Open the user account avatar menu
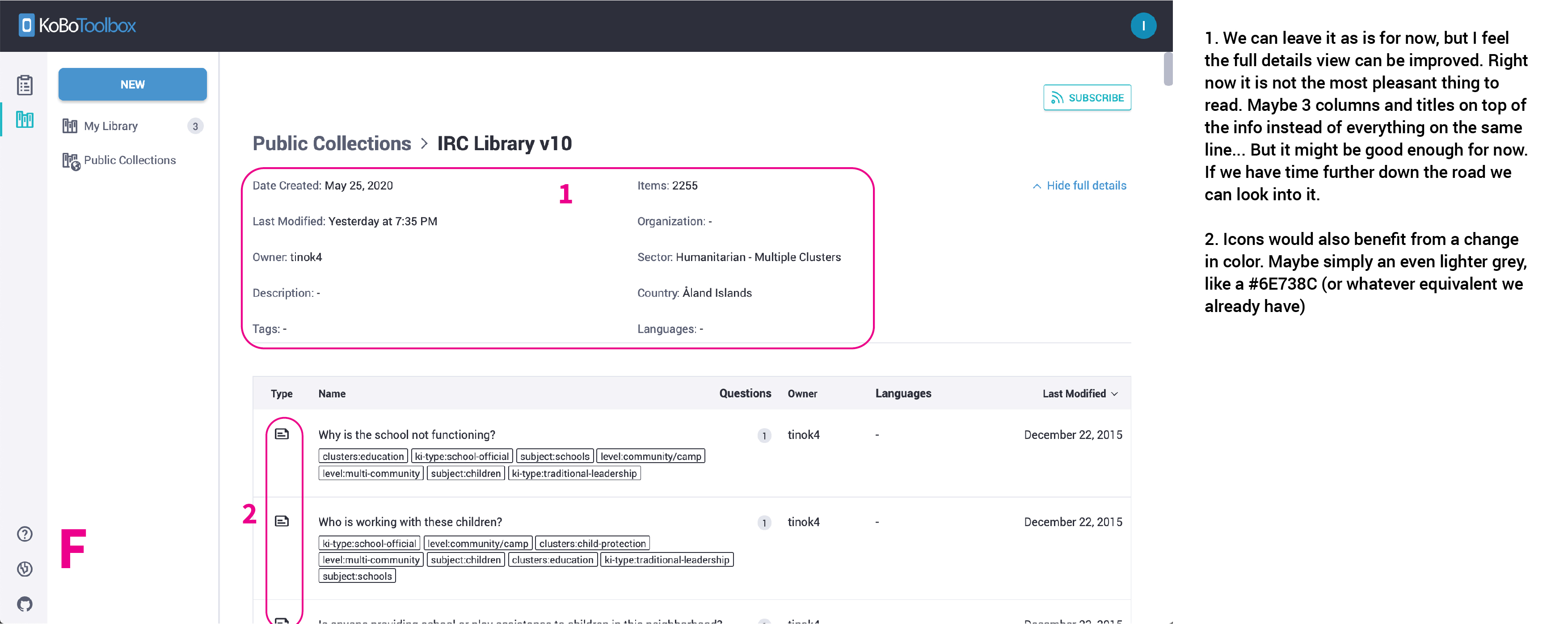1568x624 pixels. (1144, 25)
